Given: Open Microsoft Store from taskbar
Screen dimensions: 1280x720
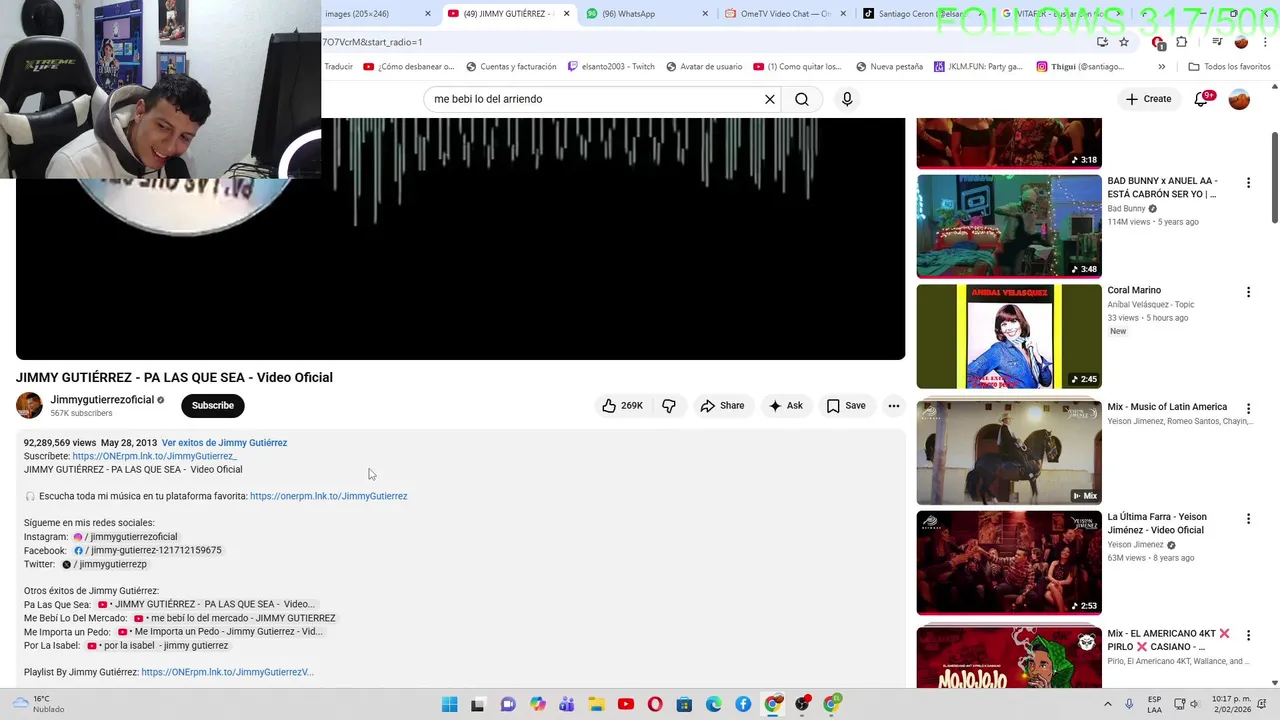Looking at the screenshot, I should tap(684, 705).
